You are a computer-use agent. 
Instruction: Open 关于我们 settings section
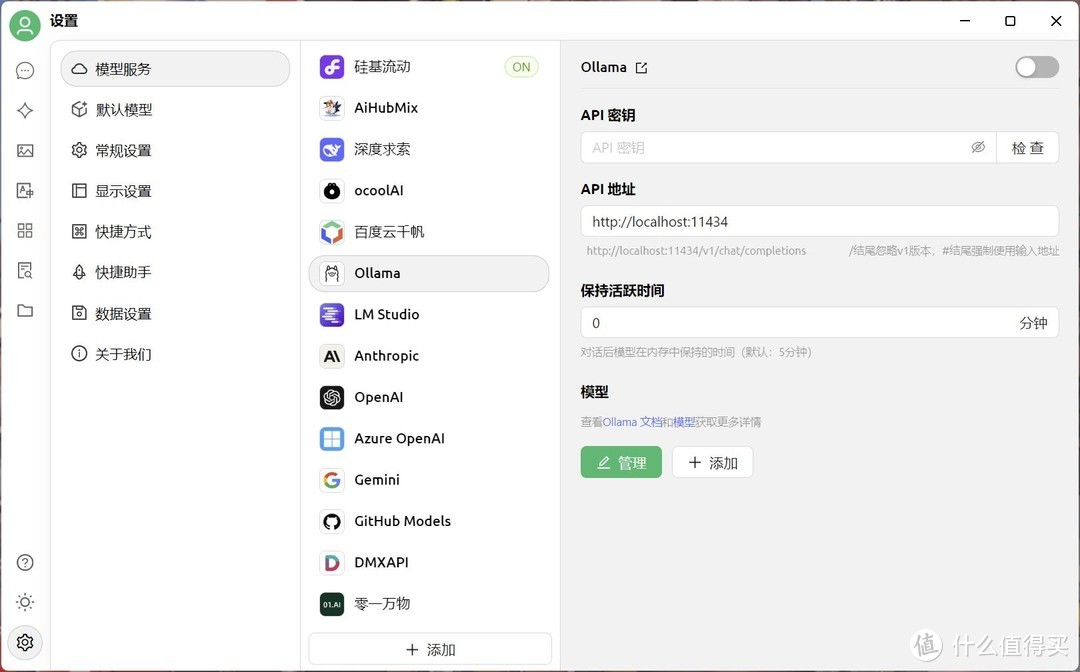175,354
